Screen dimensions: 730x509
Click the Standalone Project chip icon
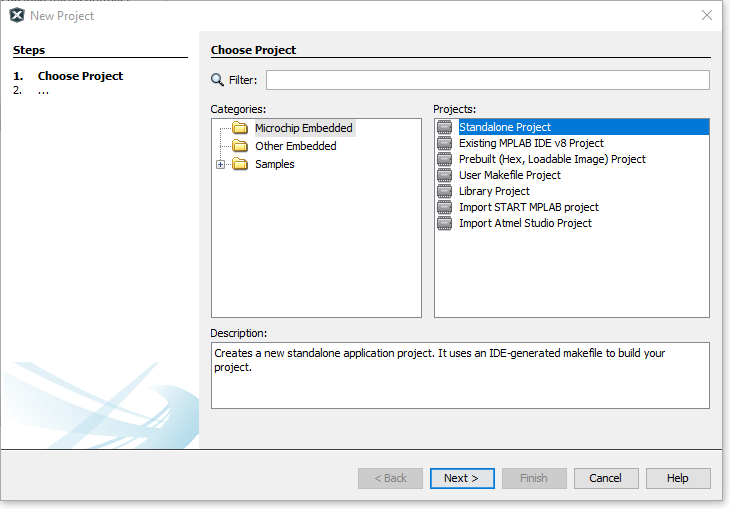445,127
